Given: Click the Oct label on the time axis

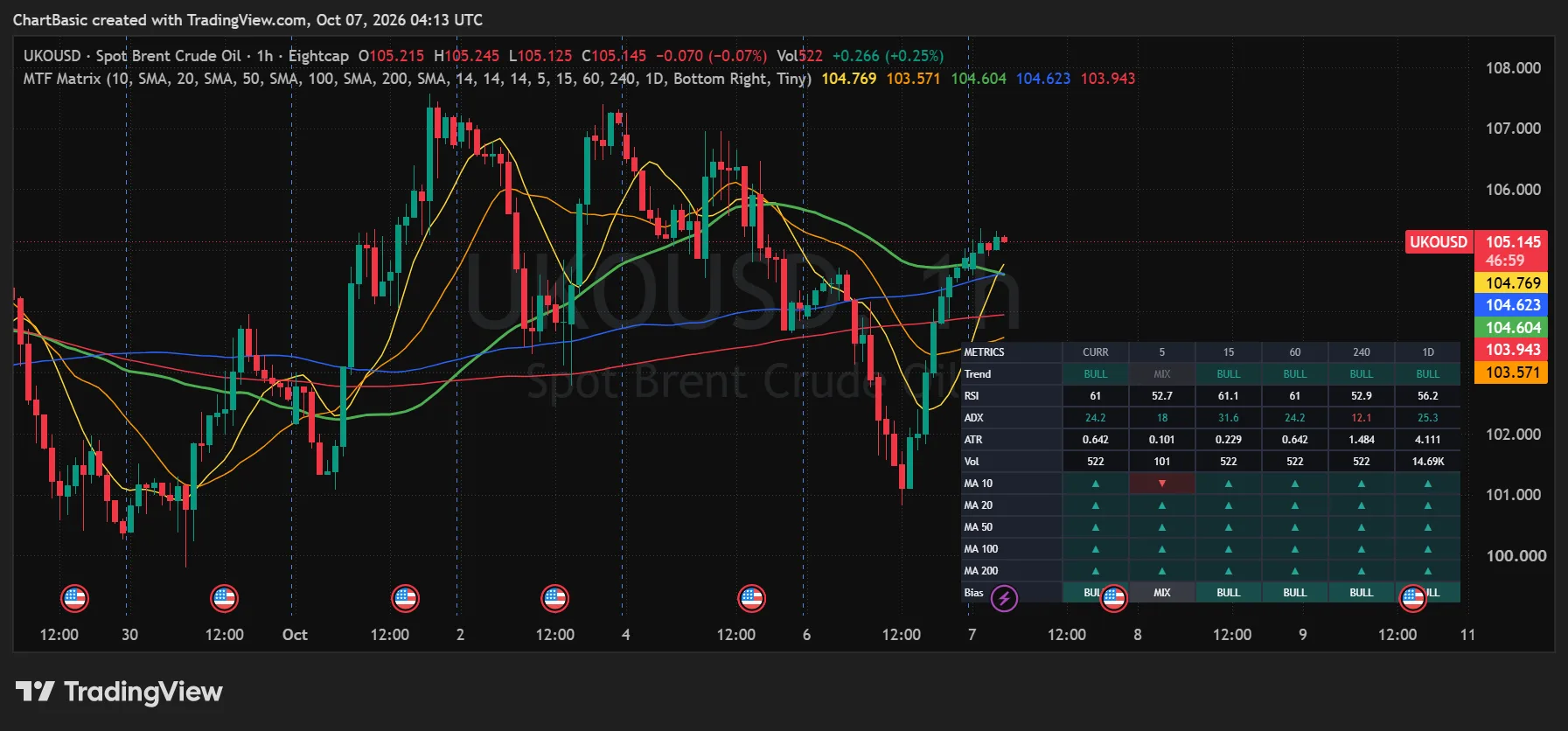Looking at the screenshot, I should click(295, 635).
